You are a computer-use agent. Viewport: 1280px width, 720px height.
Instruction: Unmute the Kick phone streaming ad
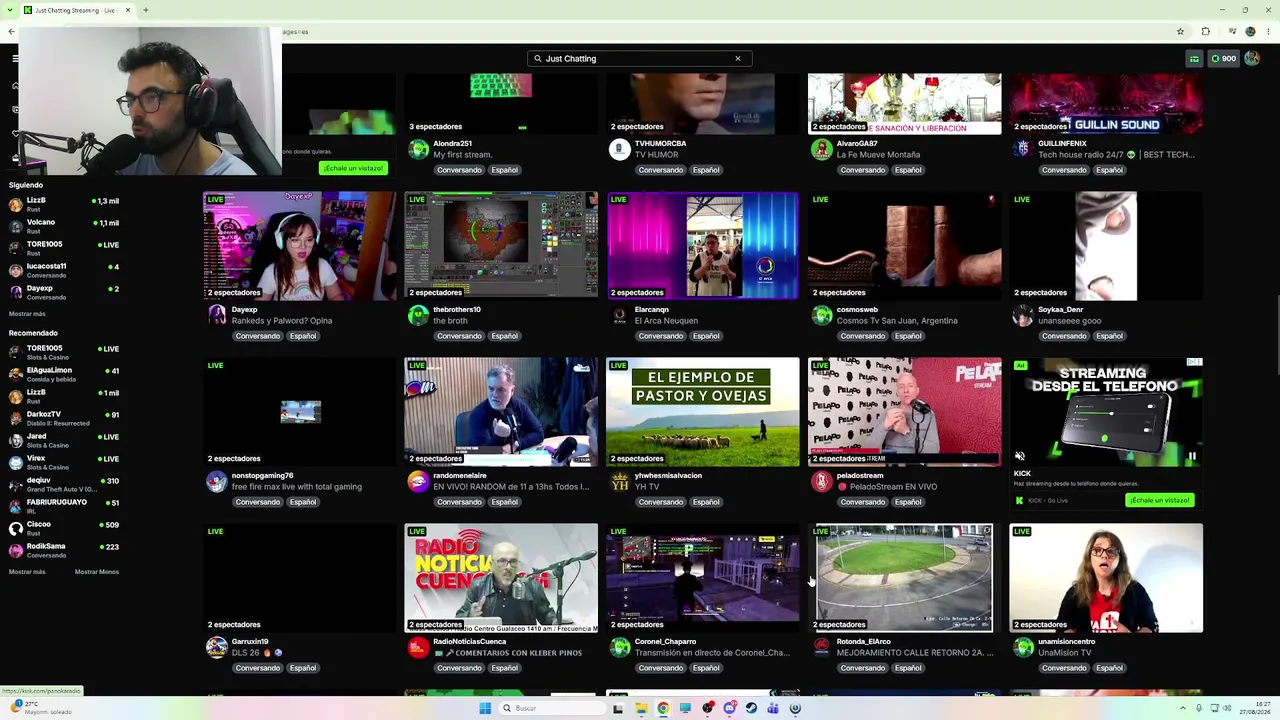(x=1020, y=457)
